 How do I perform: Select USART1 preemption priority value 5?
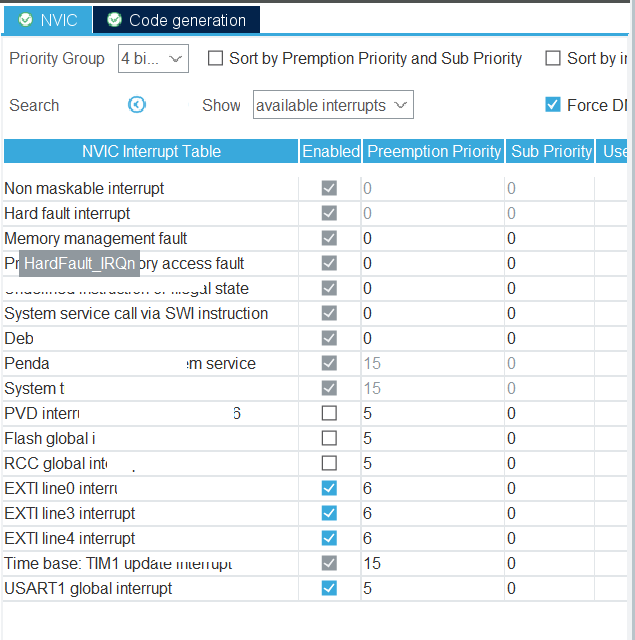430,588
